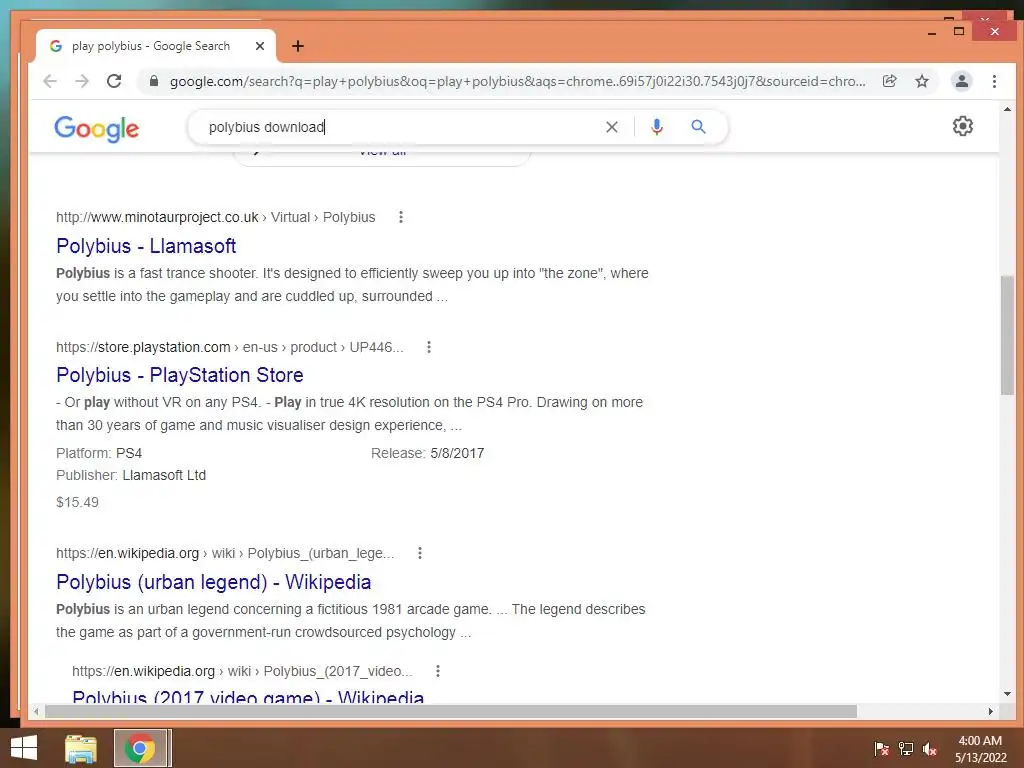Click the Release: 5/8/2017 text
The image size is (1024, 768).
point(427,453)
